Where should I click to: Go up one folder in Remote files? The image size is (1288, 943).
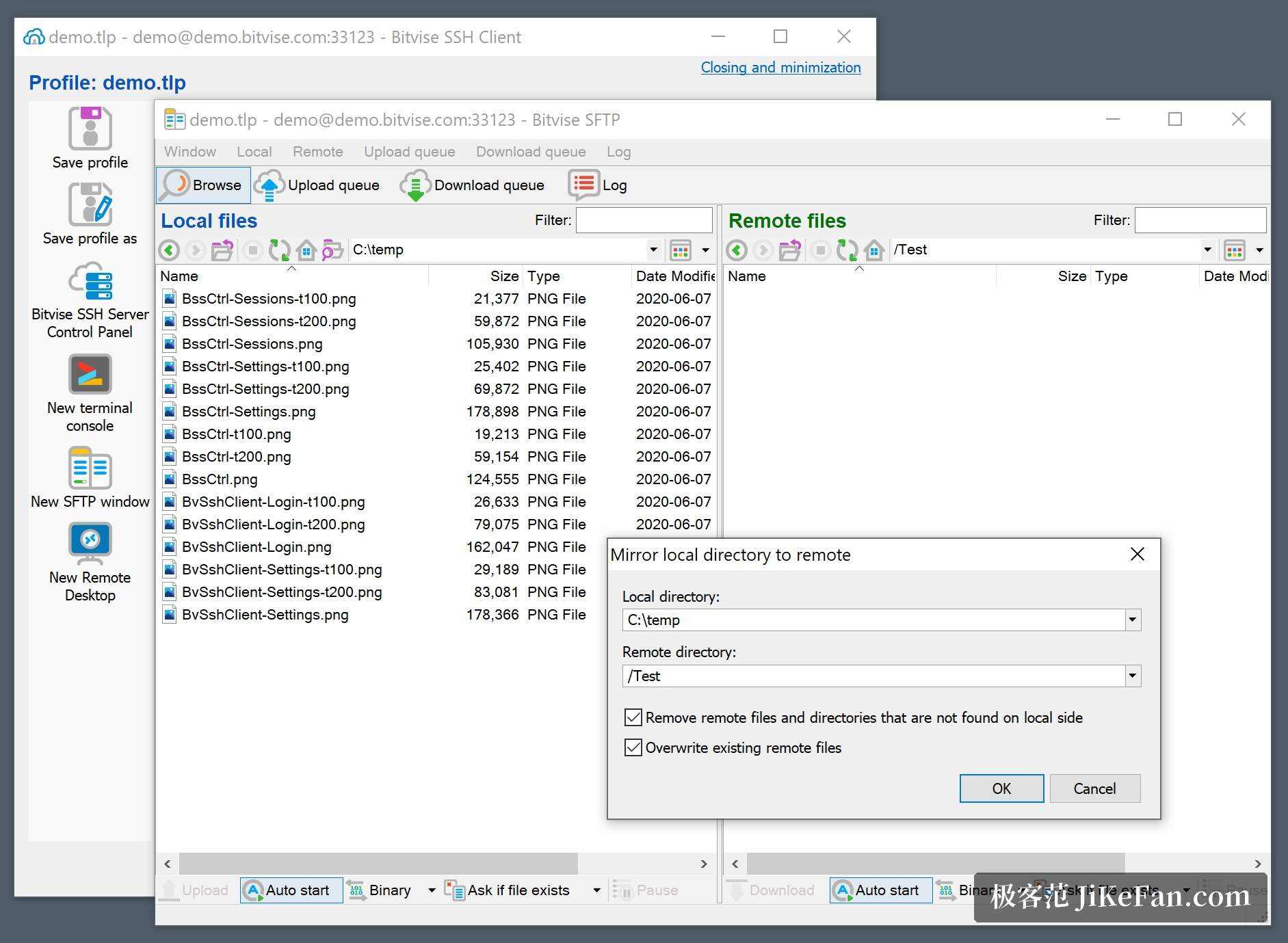pyautogui.click(x=790, y=250)
